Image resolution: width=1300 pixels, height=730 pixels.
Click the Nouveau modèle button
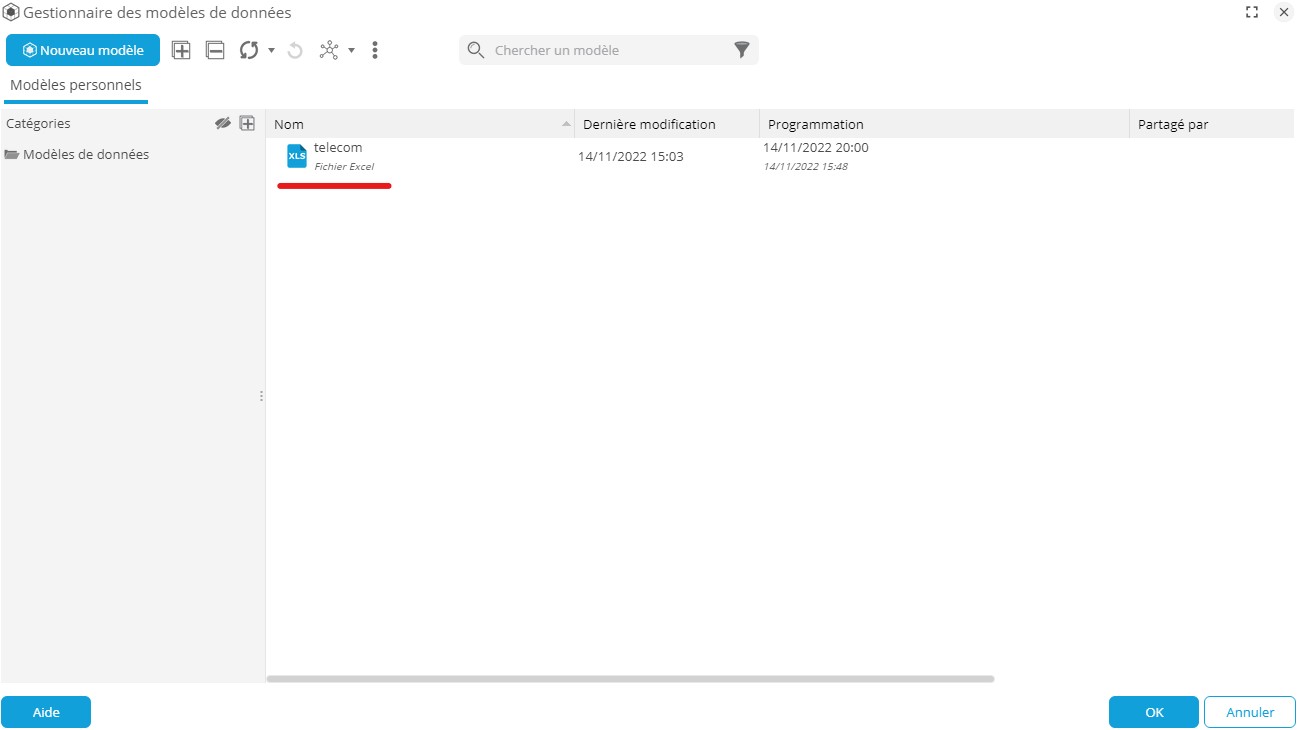coord(83,50)
